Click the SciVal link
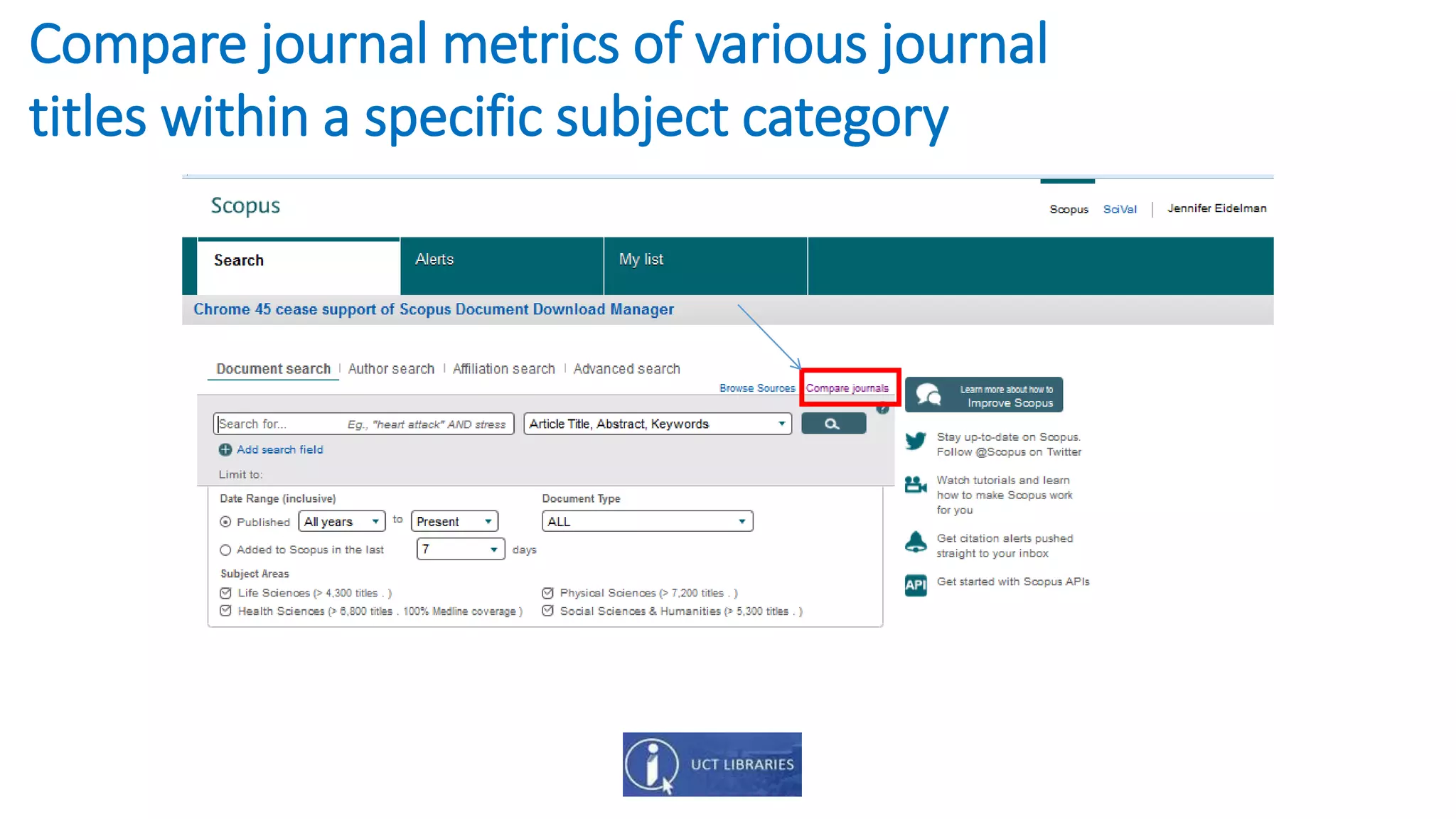This screenshot has height=819, width=1456. 1120,210
